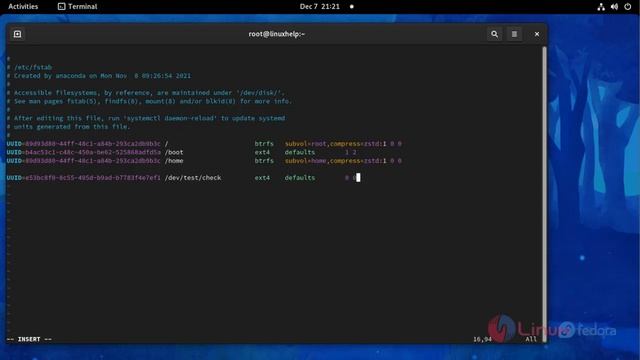Click ext4 in the /boot row
The height and width of the screenshot is (360, 640).
click(x=262, y=152)
